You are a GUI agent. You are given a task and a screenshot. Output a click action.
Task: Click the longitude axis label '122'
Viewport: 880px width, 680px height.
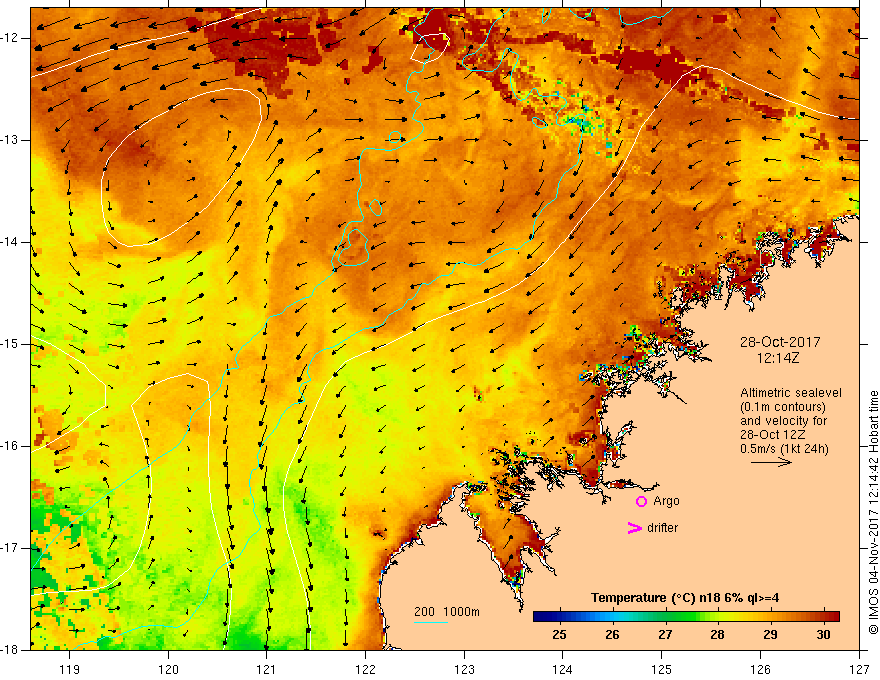pyautogui.click(x=365, y=669)
